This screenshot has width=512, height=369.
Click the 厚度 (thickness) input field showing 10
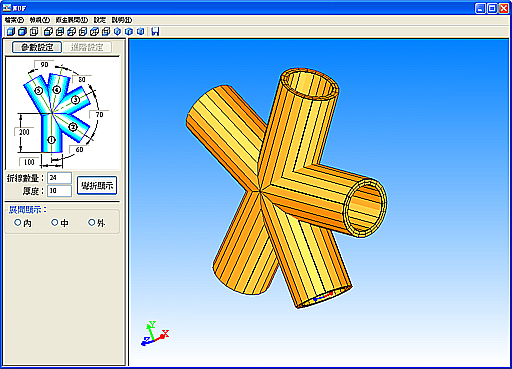59,191
